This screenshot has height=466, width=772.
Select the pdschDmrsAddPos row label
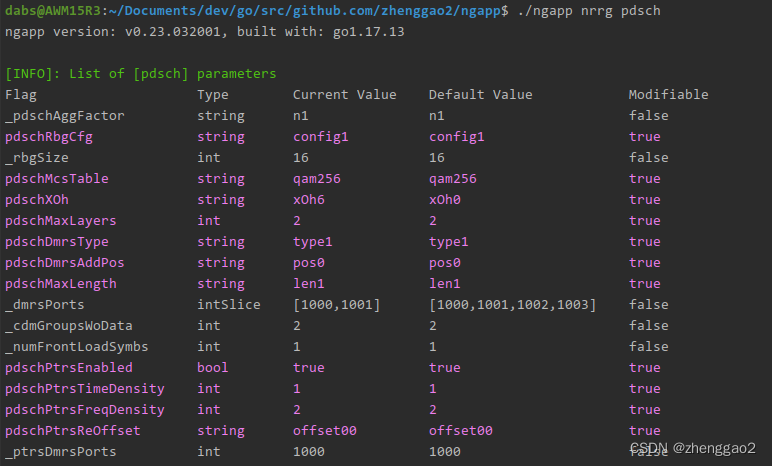tap(64, 263)
